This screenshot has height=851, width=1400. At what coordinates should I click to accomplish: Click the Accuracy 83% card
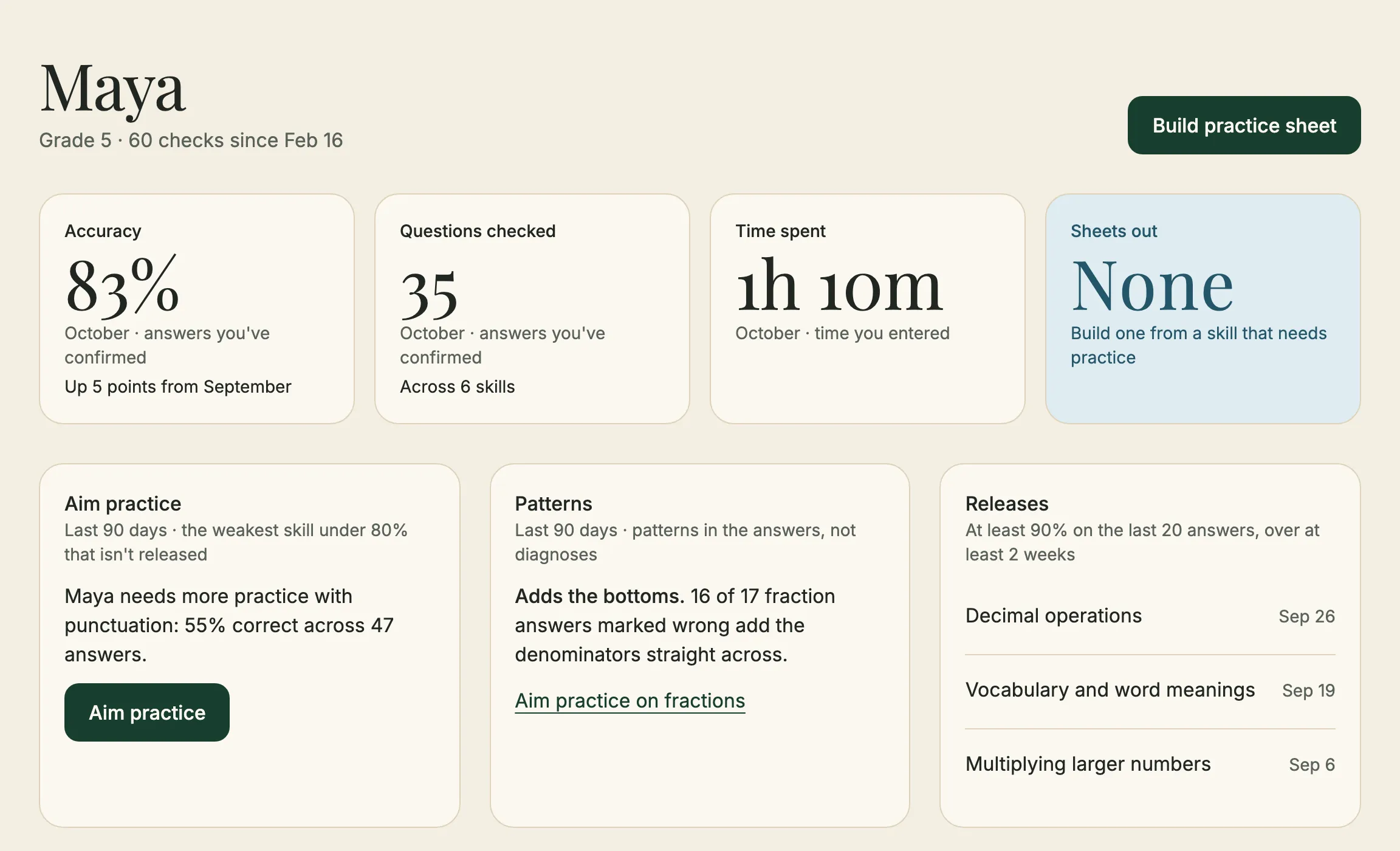(x=197, y=309)
